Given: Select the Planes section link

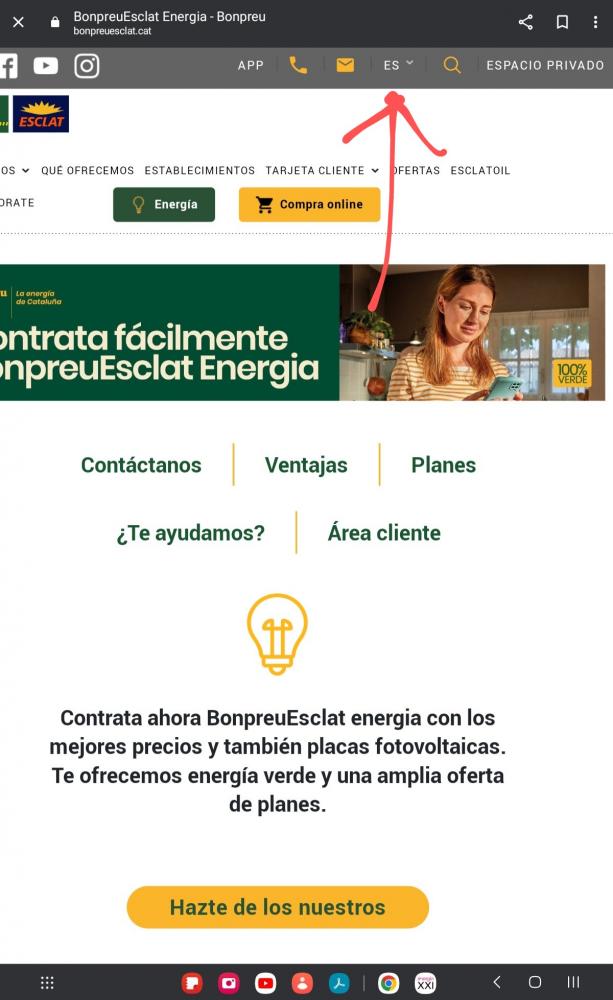Looking at the screenshot, I should (443, 465).
